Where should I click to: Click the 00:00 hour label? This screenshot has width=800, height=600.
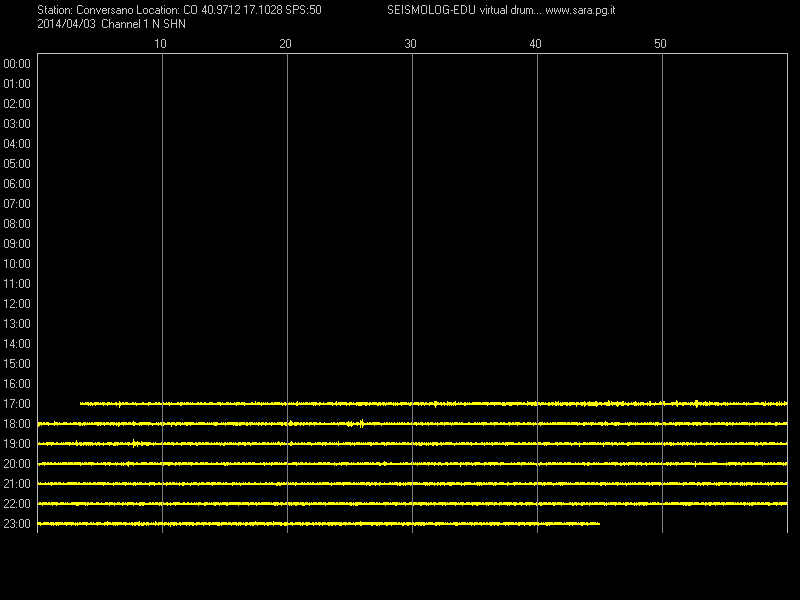click(x=17, y=64)
